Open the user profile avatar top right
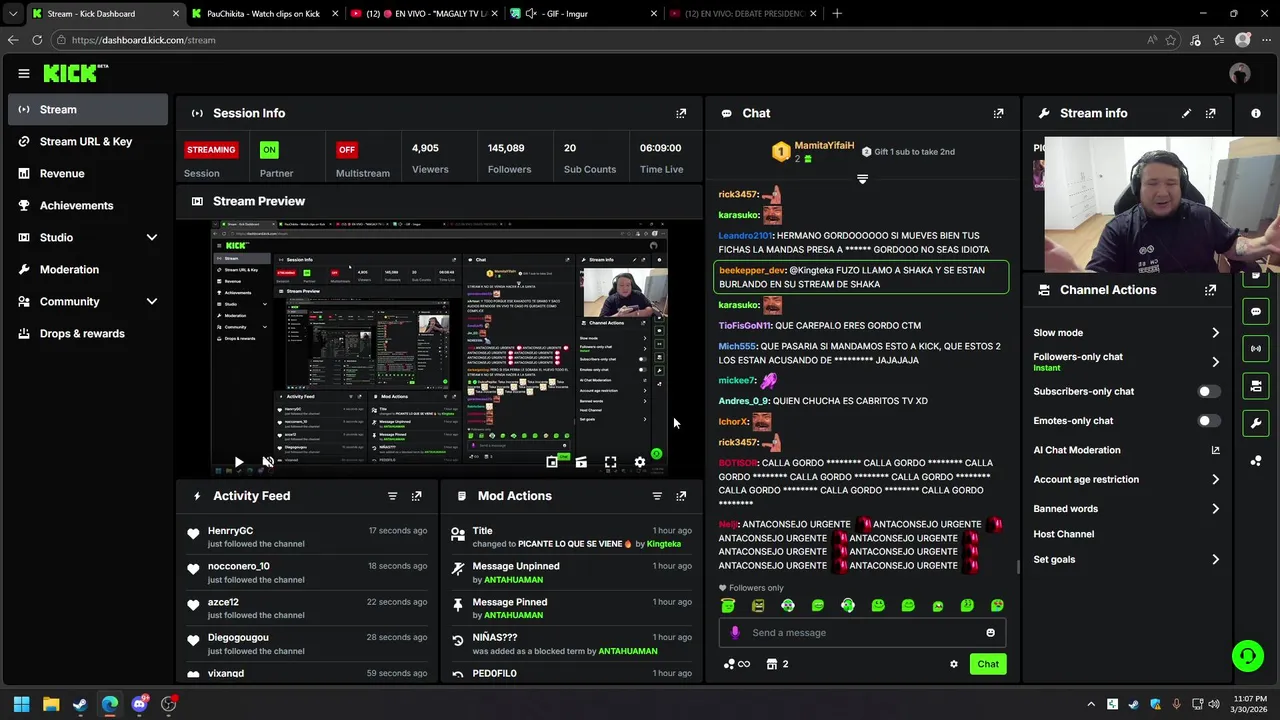 click(1240, 73)
